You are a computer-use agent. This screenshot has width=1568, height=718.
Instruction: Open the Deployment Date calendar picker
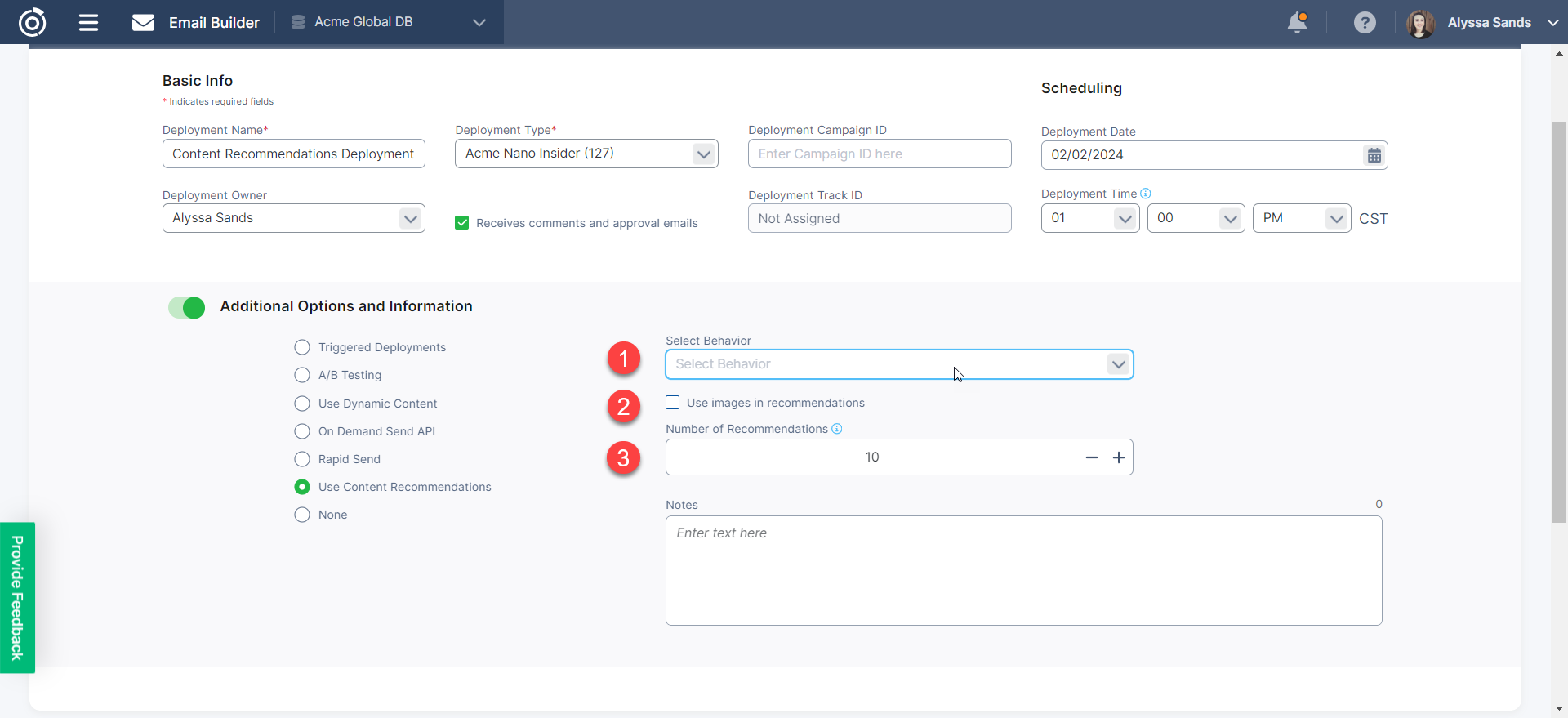[1374, 155]
